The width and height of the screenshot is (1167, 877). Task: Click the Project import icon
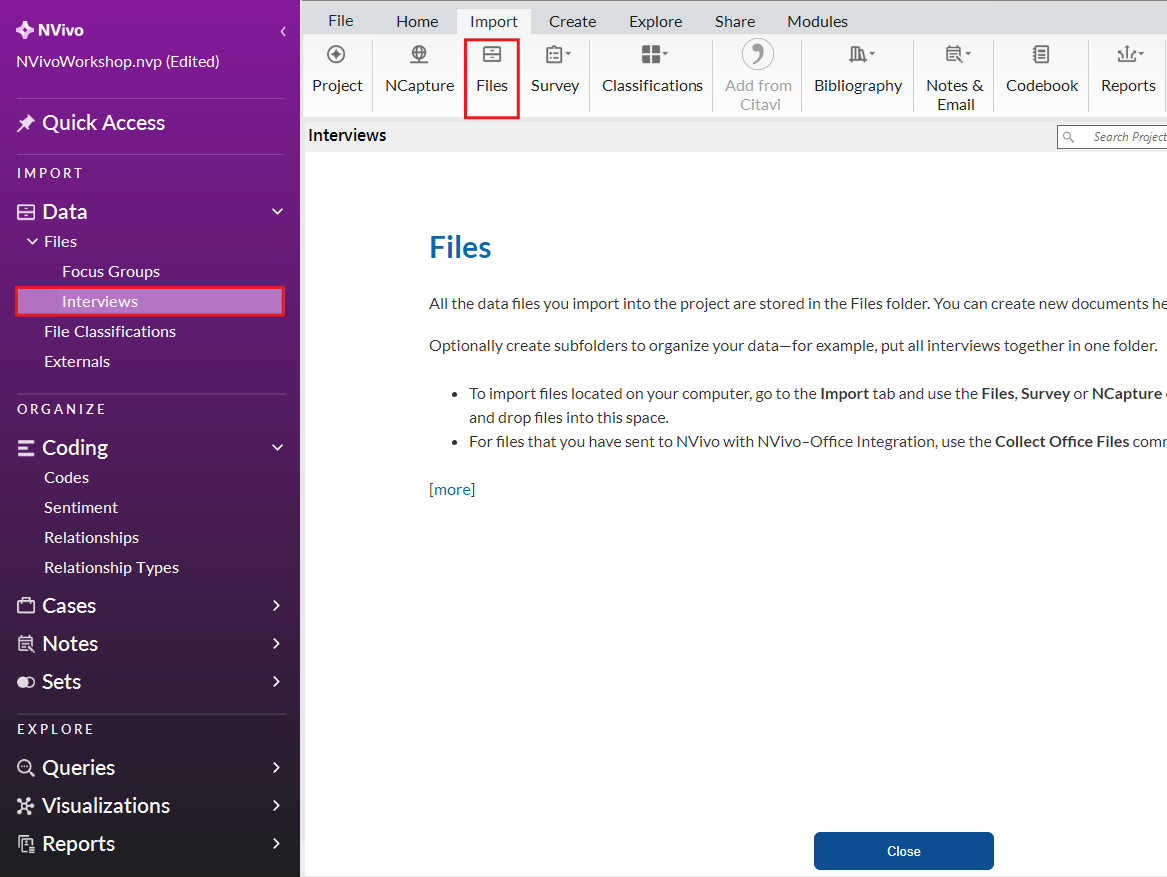coord(336,54)
